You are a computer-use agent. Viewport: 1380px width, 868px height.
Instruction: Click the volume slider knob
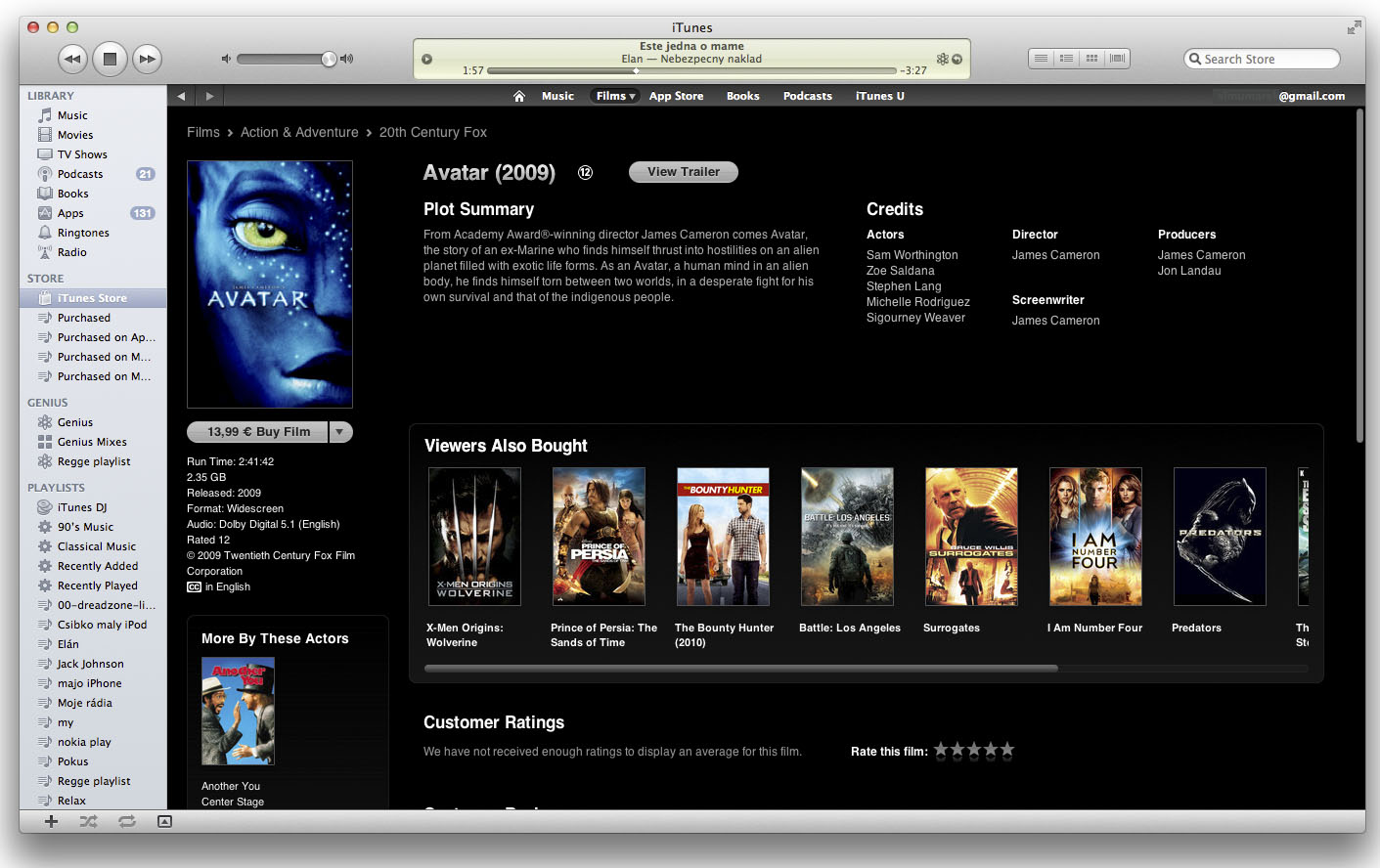329,59
